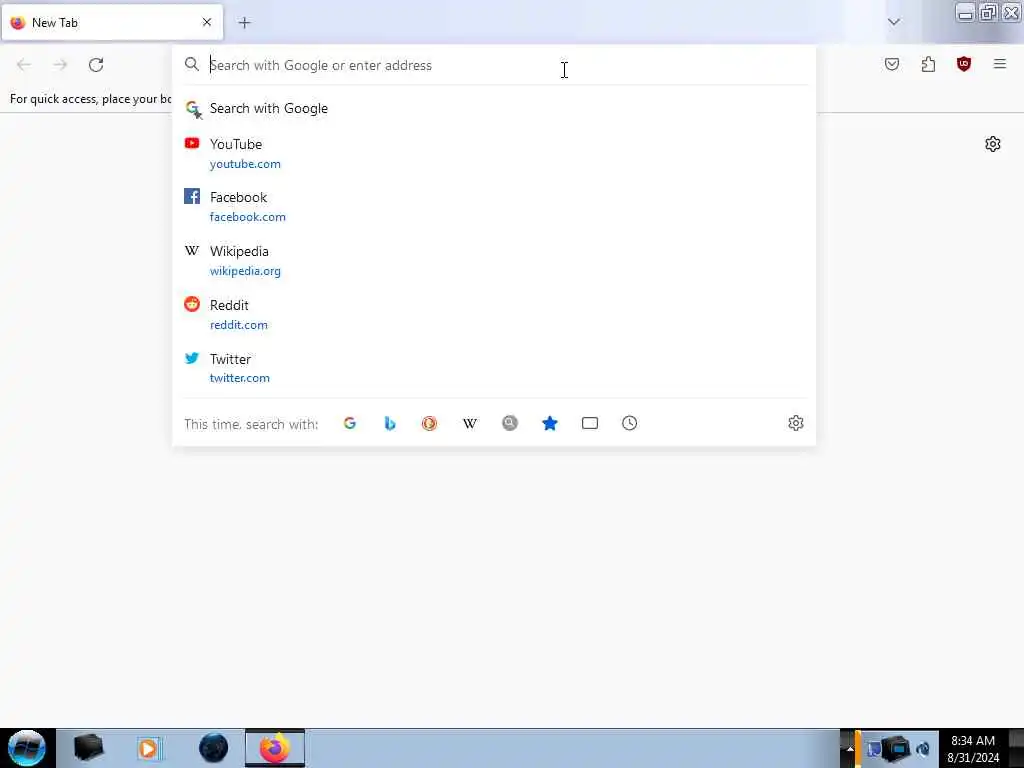Open the Twitter suggestion
The image size is (1024, 768).
494,368
